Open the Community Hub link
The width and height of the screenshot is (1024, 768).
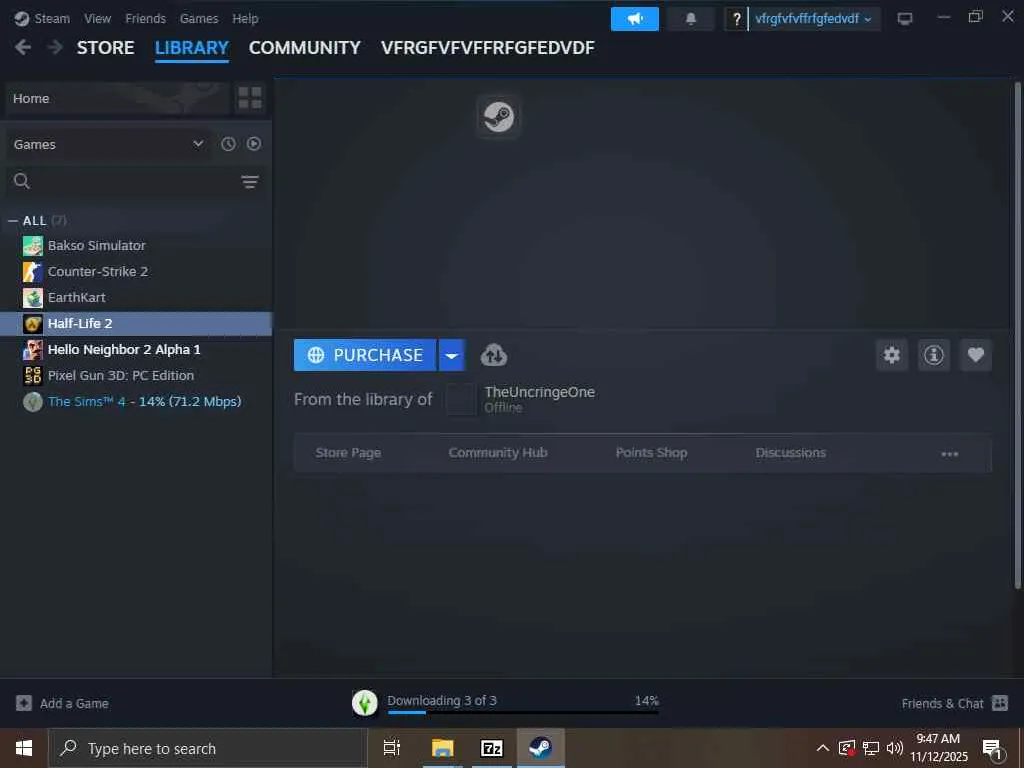[x=498, y=453]
